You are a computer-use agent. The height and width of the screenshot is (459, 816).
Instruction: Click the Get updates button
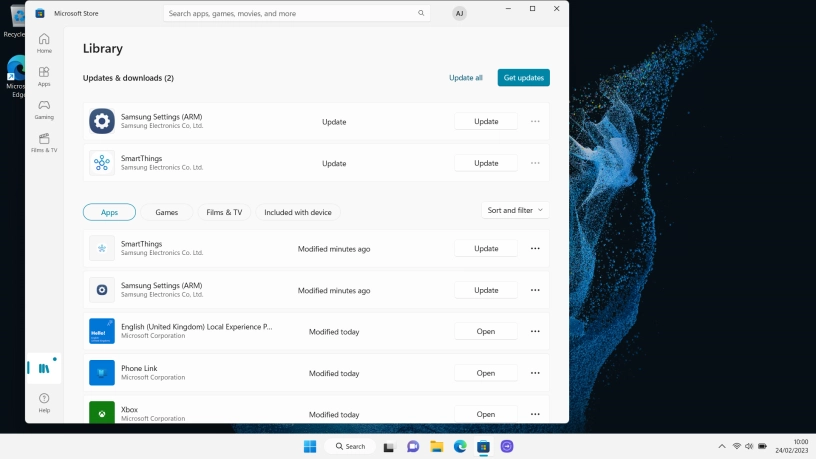tap(523, 77)
